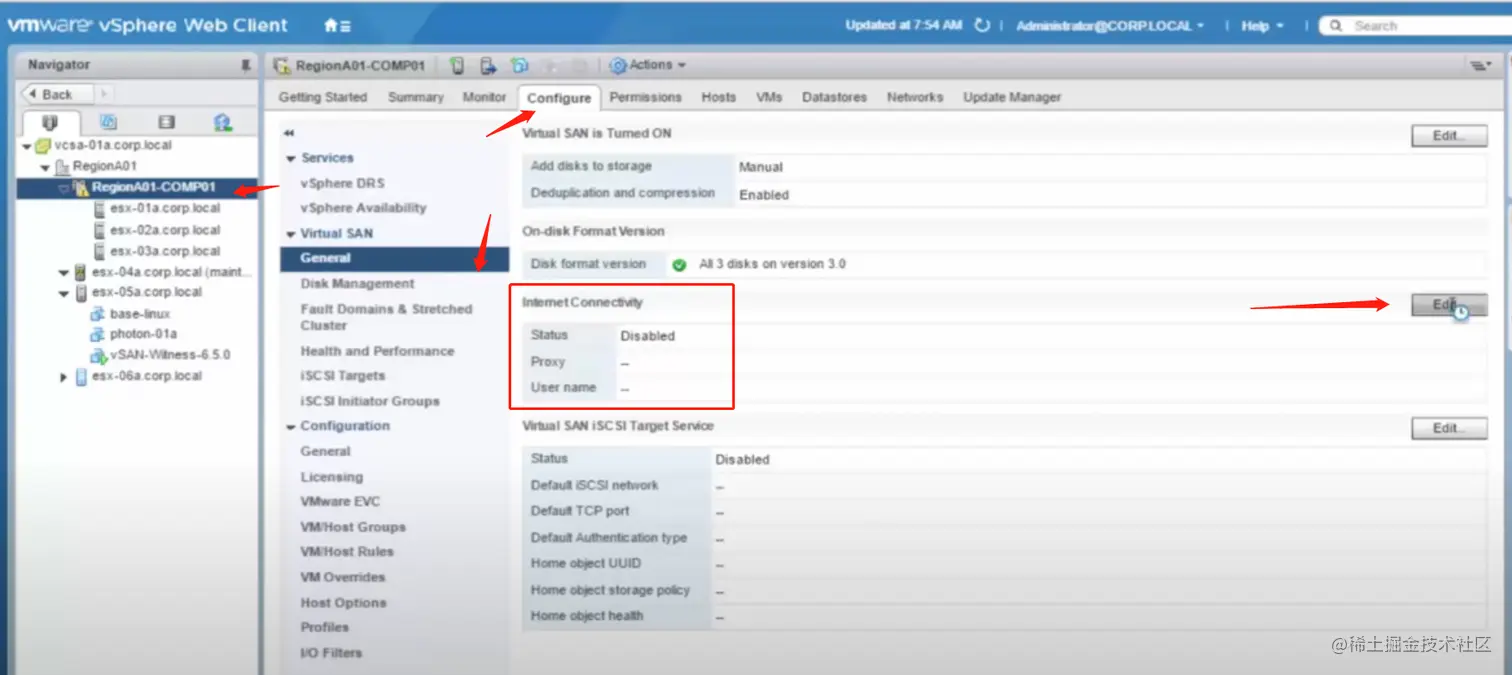Click the base-linux VM icon

(x=98, y=314)
